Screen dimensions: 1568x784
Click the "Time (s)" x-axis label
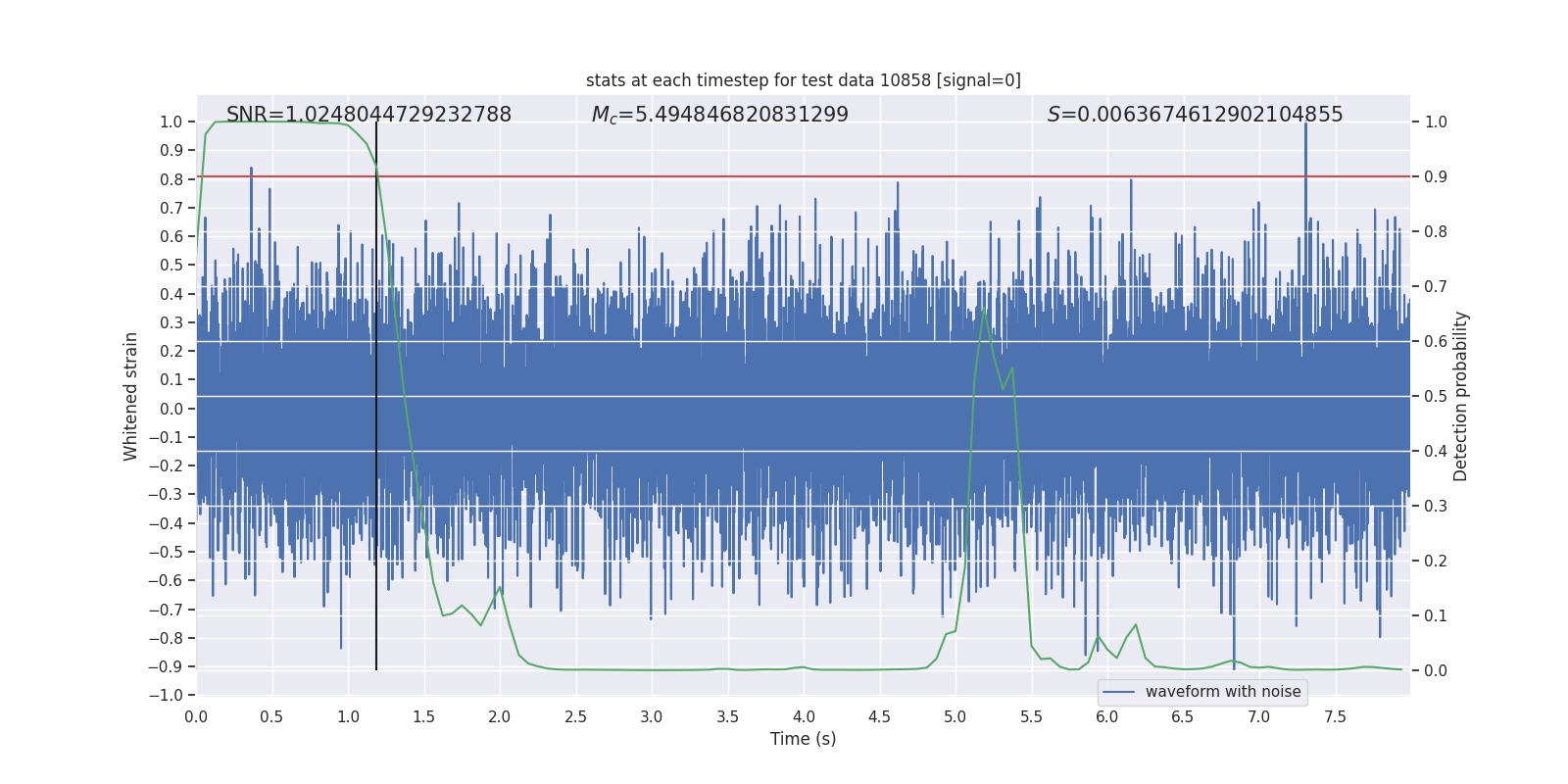click(803, 739)
